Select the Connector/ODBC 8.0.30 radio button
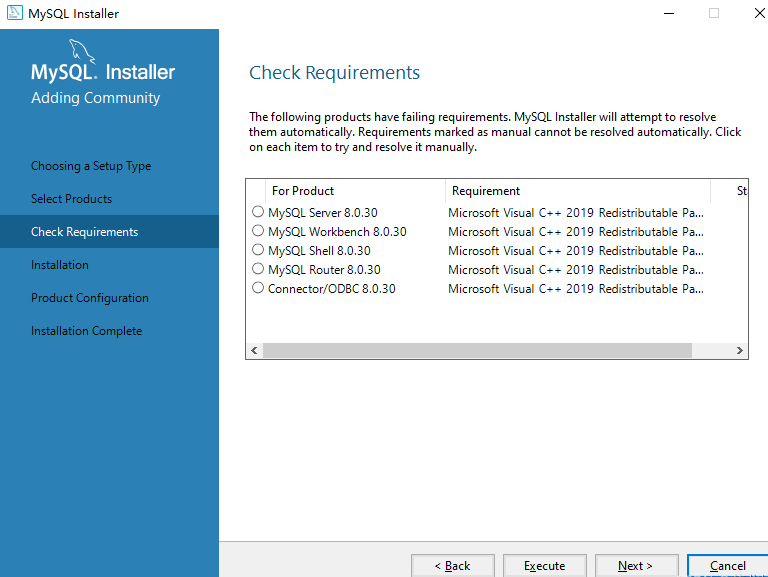This screenshot has width=768, height=577. pos(258,288)
